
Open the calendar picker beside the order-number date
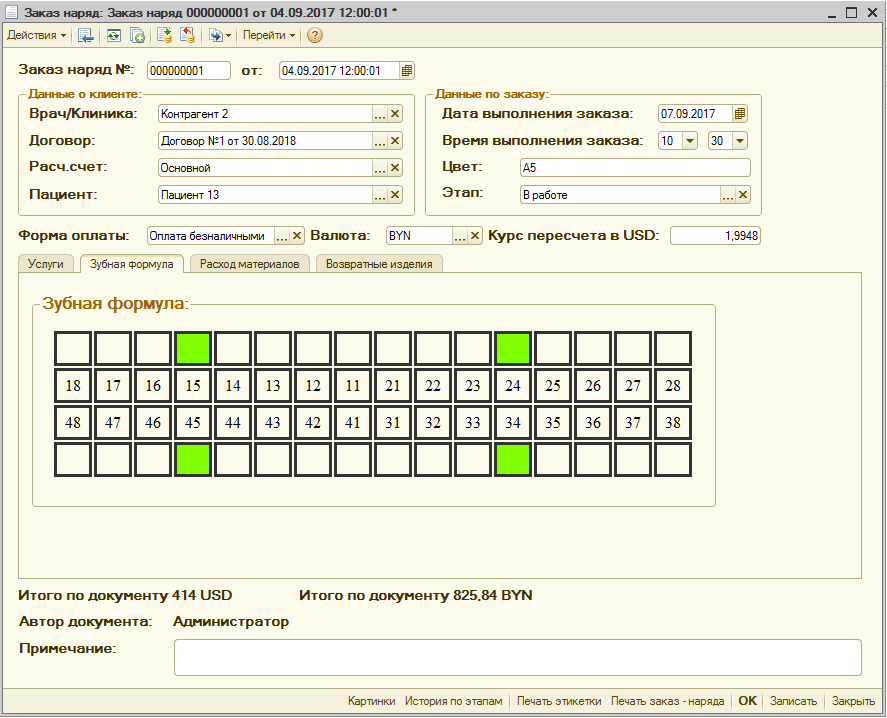tap(407, 71)
